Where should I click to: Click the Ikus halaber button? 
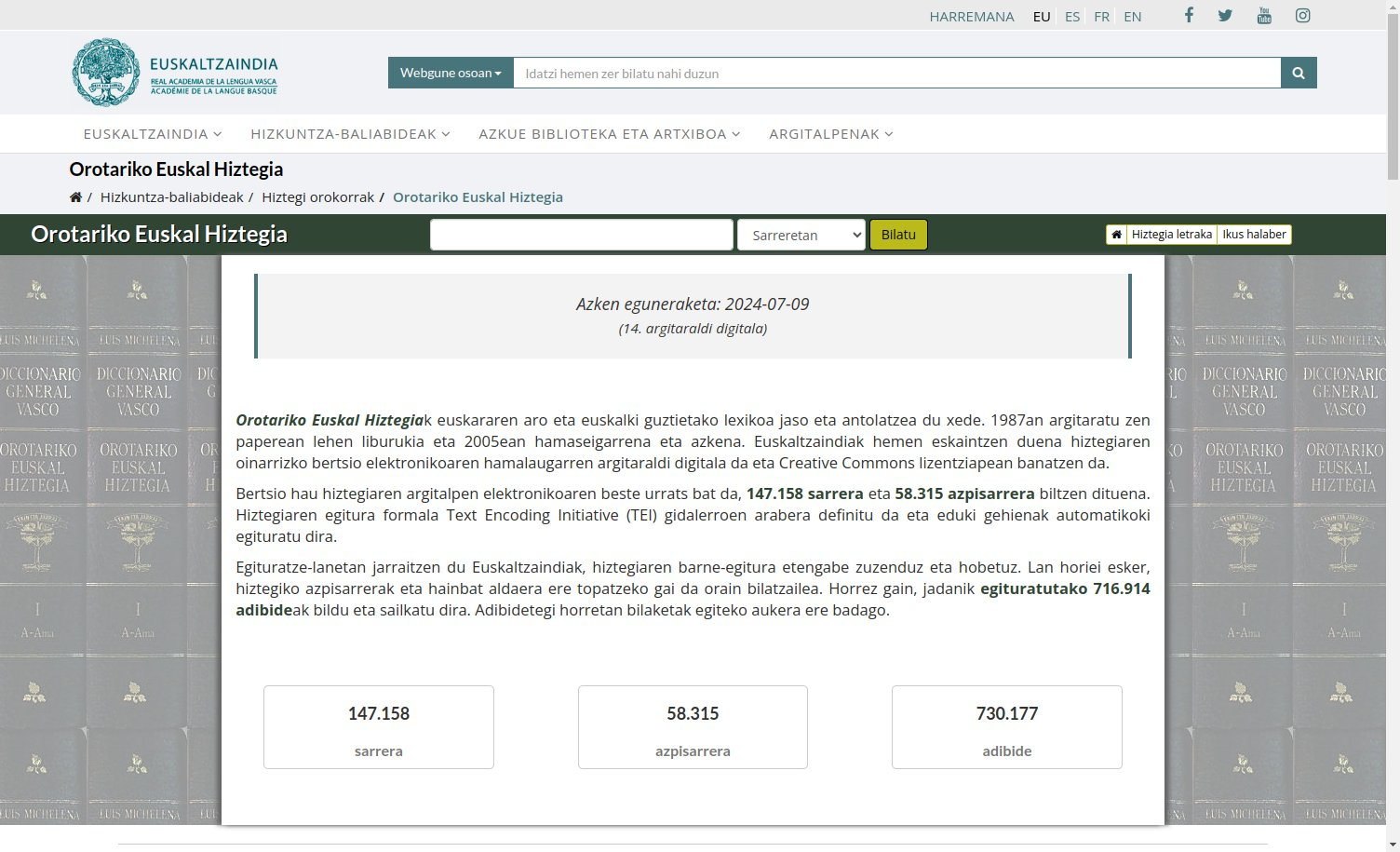click(x=1254, y=235)
